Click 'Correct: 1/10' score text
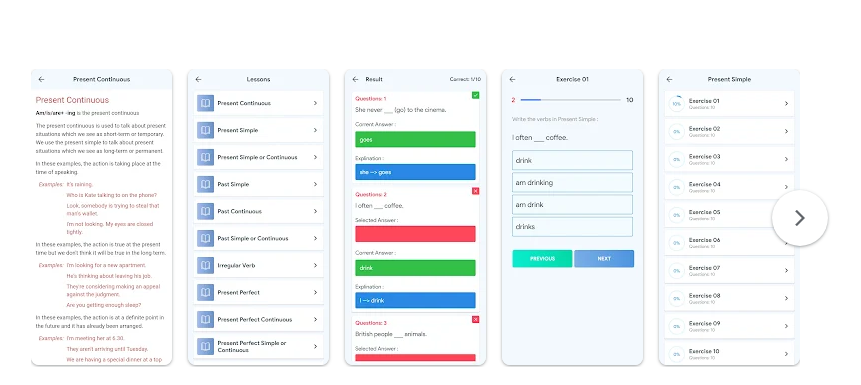The width and height of the screenshot is (861, 385). [x=465, y=80]
